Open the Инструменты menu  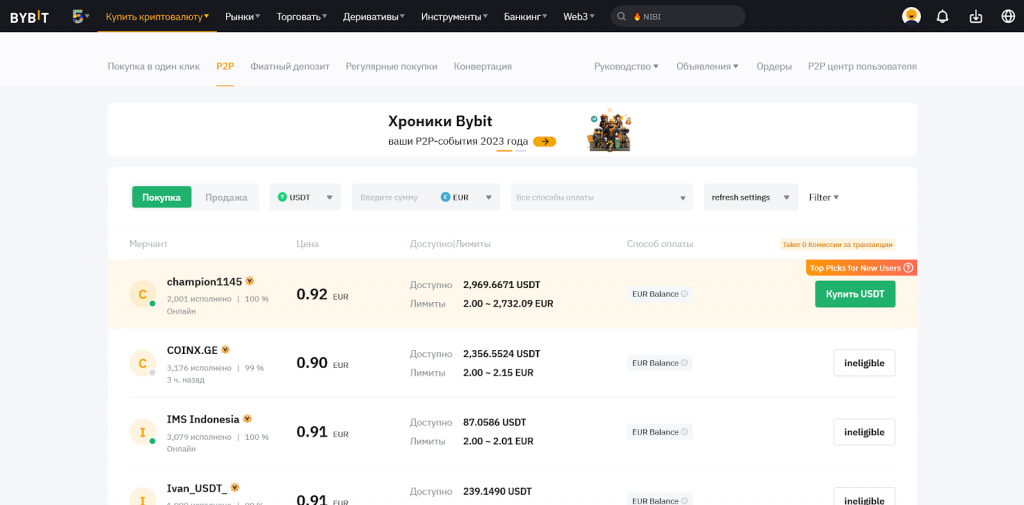pos(455,16)
